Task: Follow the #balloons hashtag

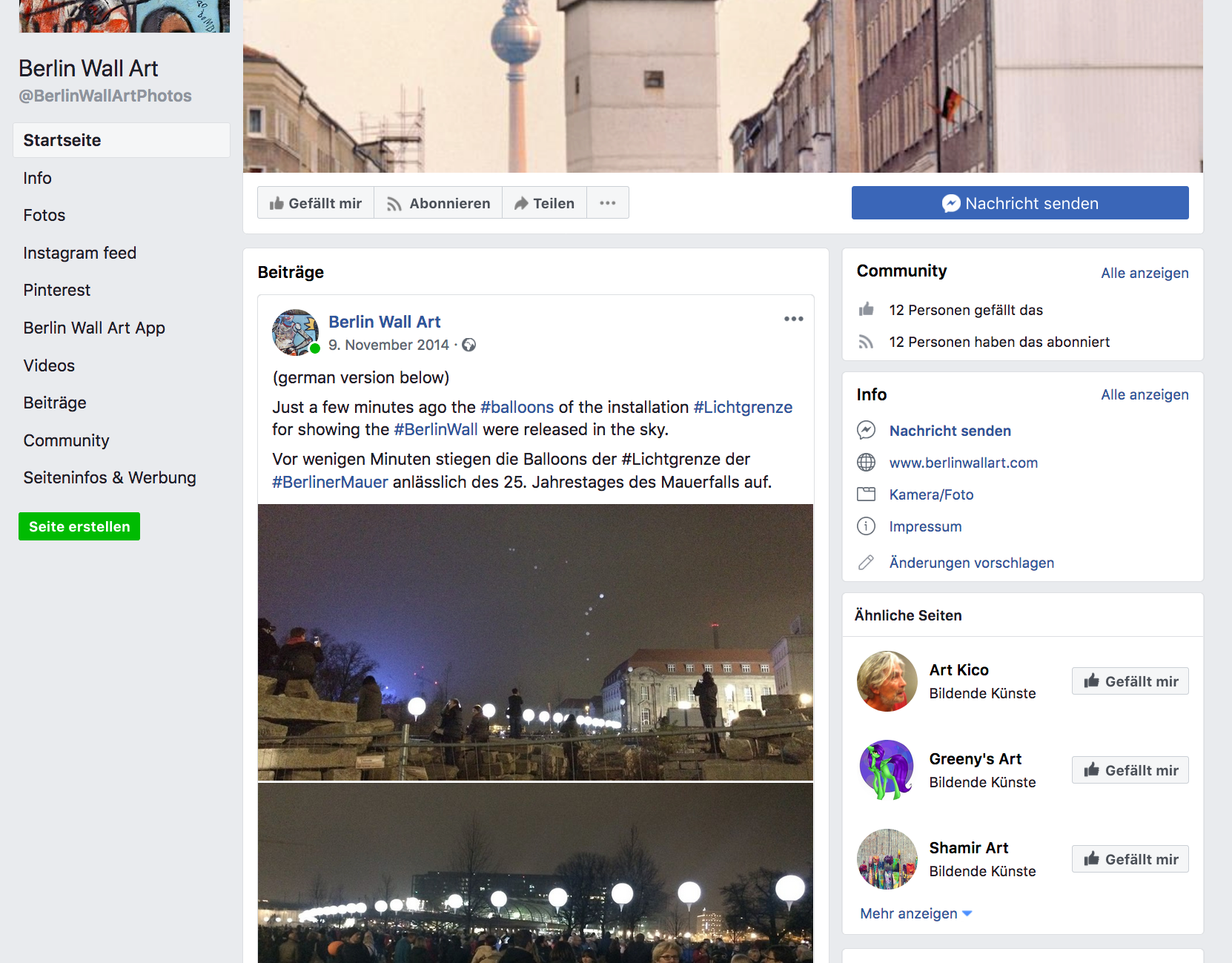Action: pos(517,407)
